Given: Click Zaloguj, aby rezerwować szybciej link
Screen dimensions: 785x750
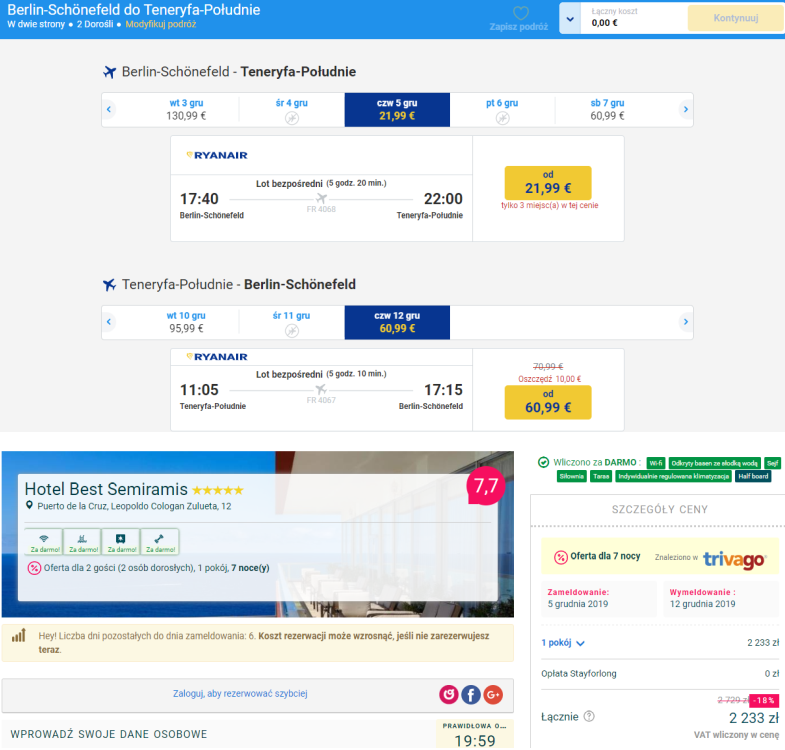Looking at the screenshot, I should 240,694.
